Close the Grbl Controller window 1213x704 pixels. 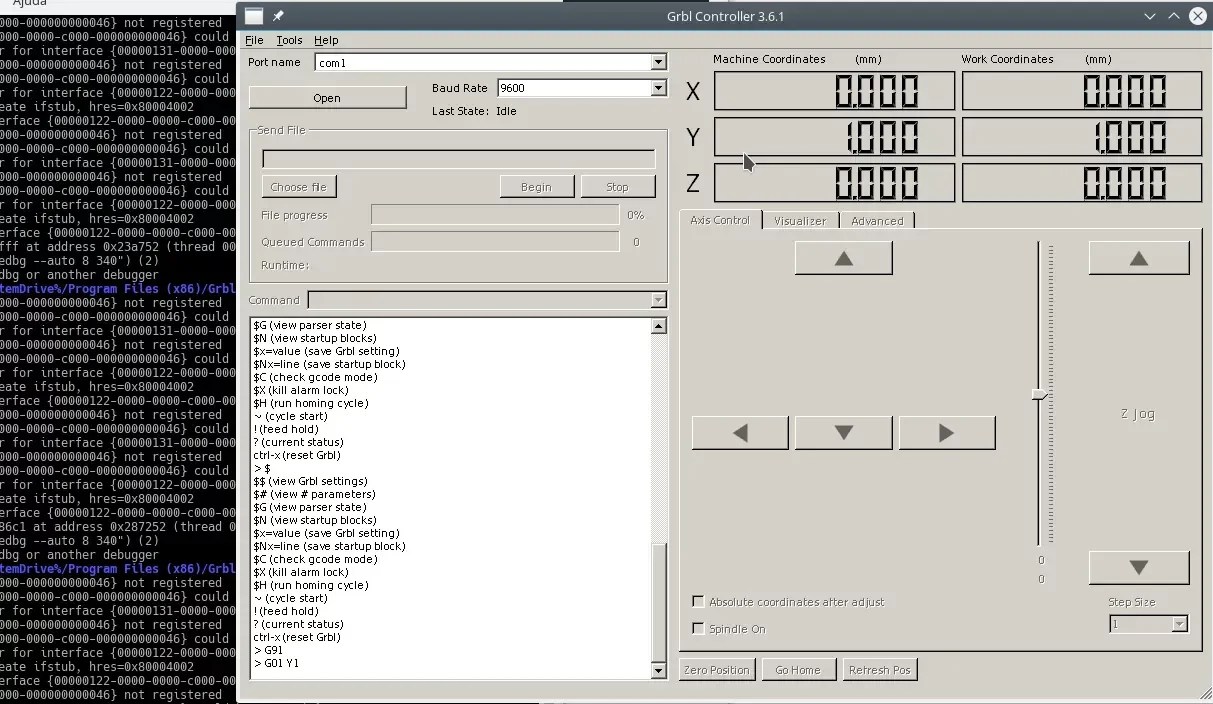point(1197,16)
